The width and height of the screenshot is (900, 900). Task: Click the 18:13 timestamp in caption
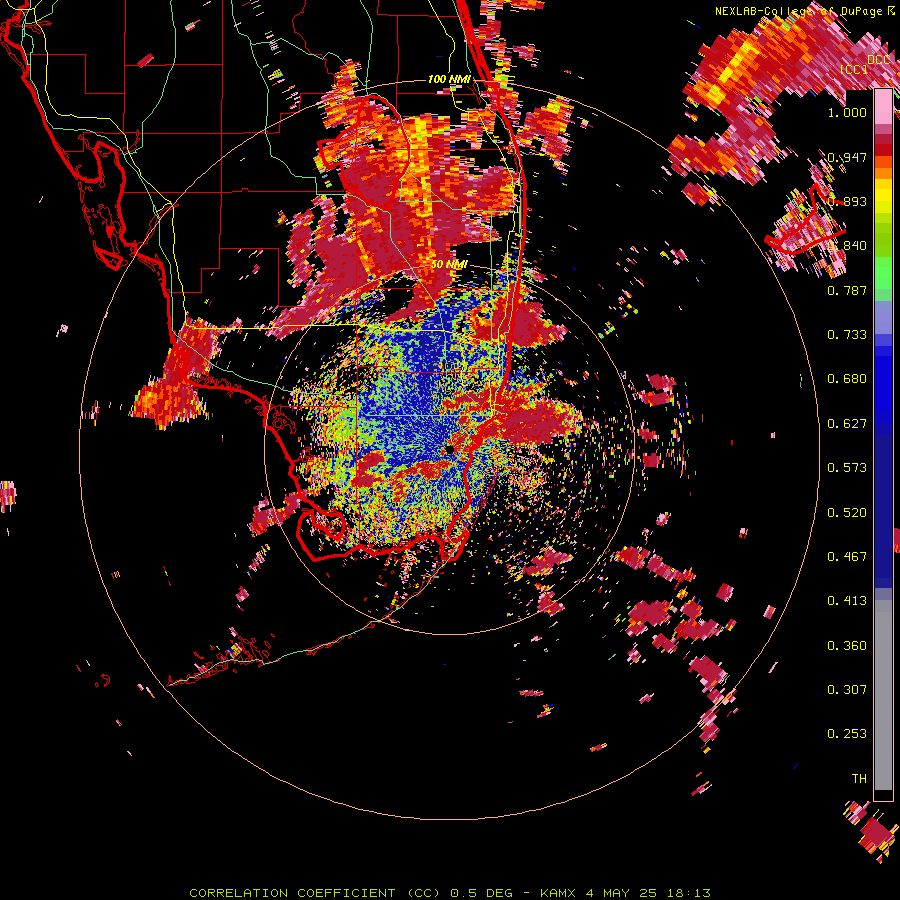(689, 893)
